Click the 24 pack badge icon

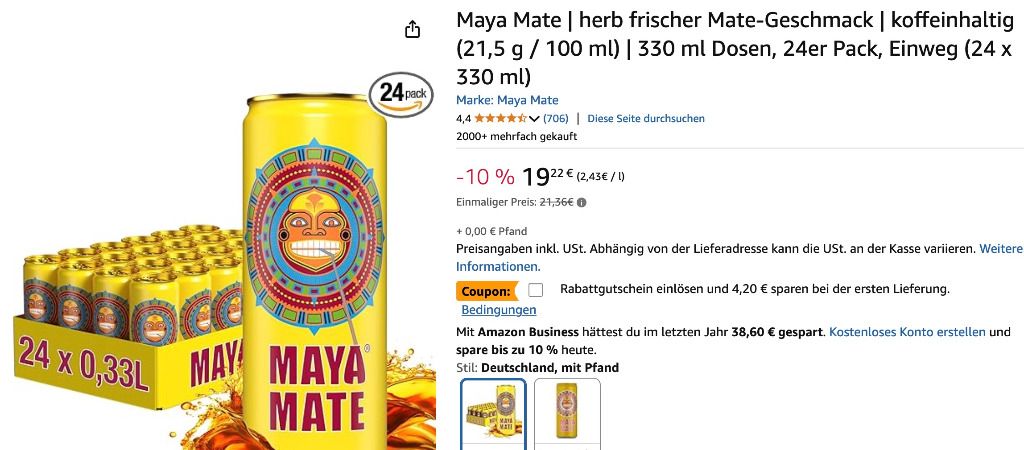pyautogui.click(x=403, y=95)
